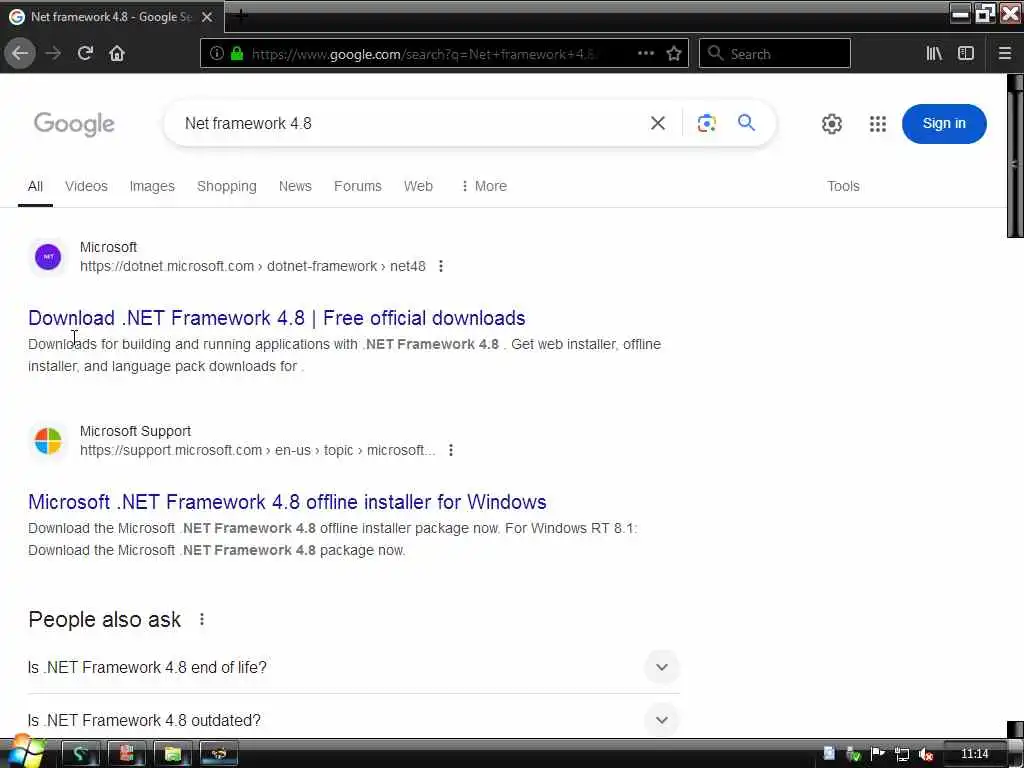Open the folder app in the taskbar
1024x768 pixels.
[172, 754]
